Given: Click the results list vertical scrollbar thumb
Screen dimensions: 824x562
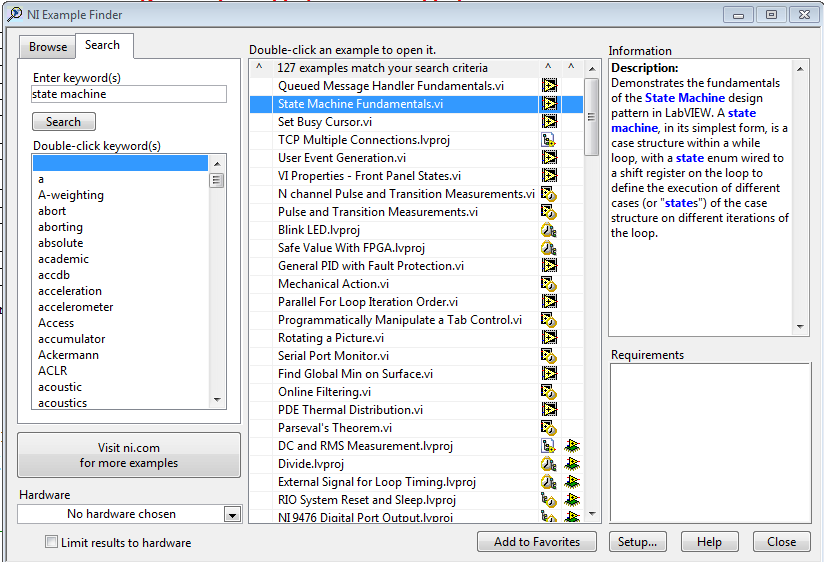Looking at the screenshot, I should [592, 117].
